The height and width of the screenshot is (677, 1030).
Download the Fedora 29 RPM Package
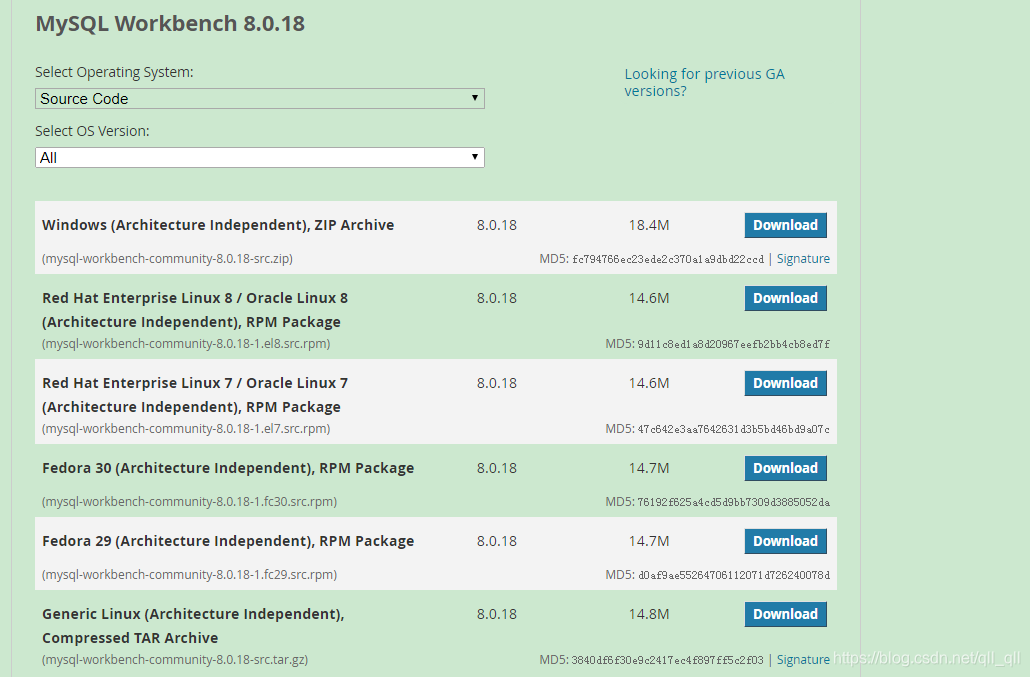[785, 541]
